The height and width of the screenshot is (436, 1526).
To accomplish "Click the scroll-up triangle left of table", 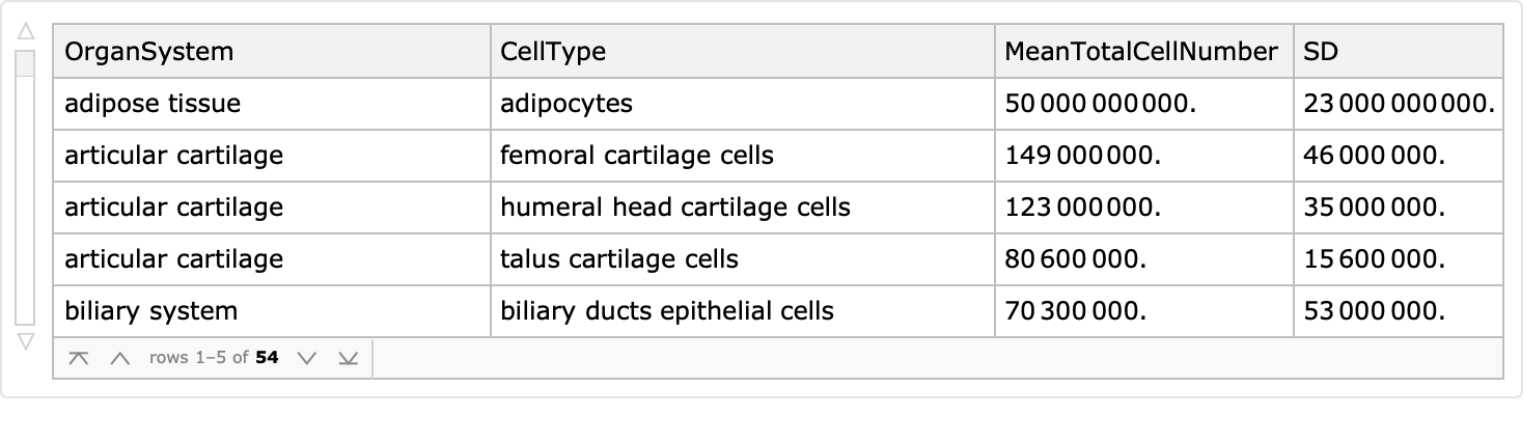I will coord(26,32).
